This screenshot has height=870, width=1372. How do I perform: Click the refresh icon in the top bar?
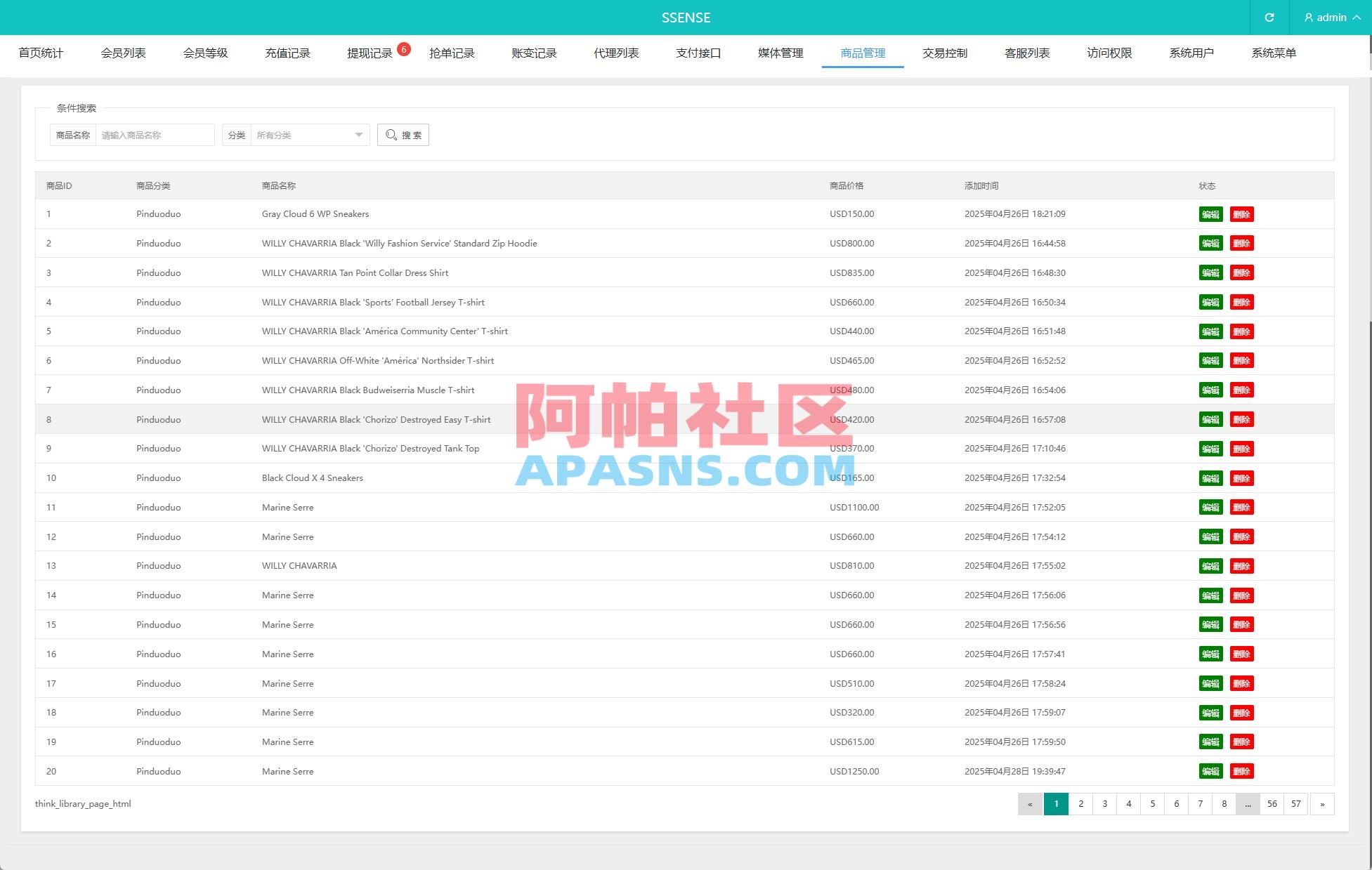(1269, 17)
